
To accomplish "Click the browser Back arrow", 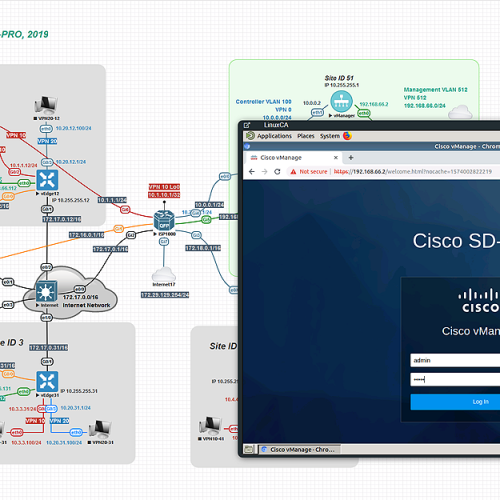I will tap(252, 171).
